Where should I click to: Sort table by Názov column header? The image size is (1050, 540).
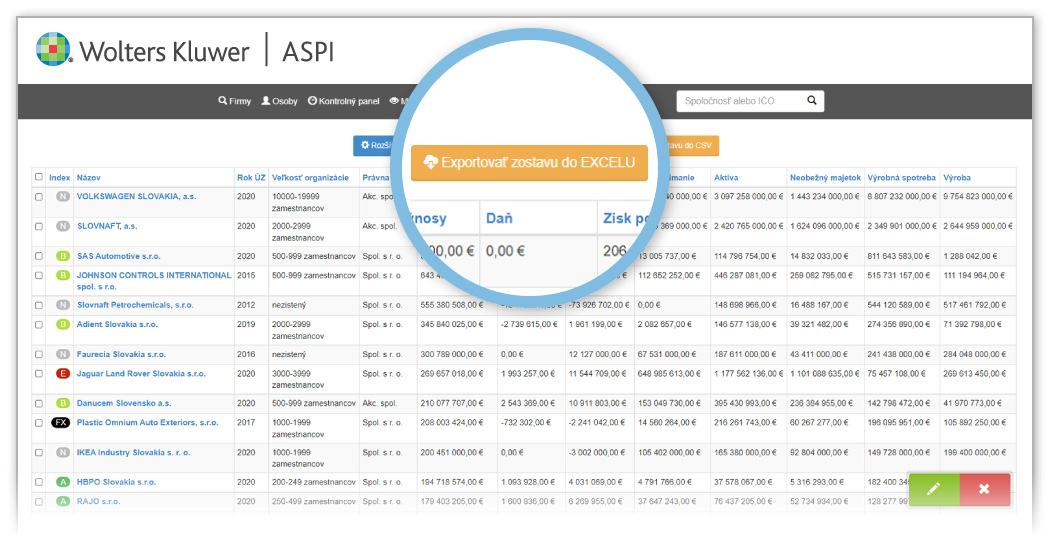coord(88,178)
